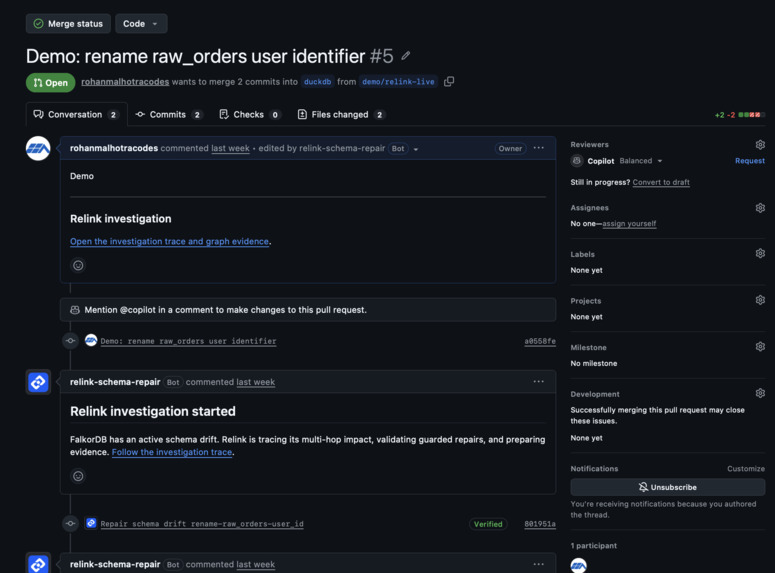
Task: Switch to the Commits tab
Action: 169,115
